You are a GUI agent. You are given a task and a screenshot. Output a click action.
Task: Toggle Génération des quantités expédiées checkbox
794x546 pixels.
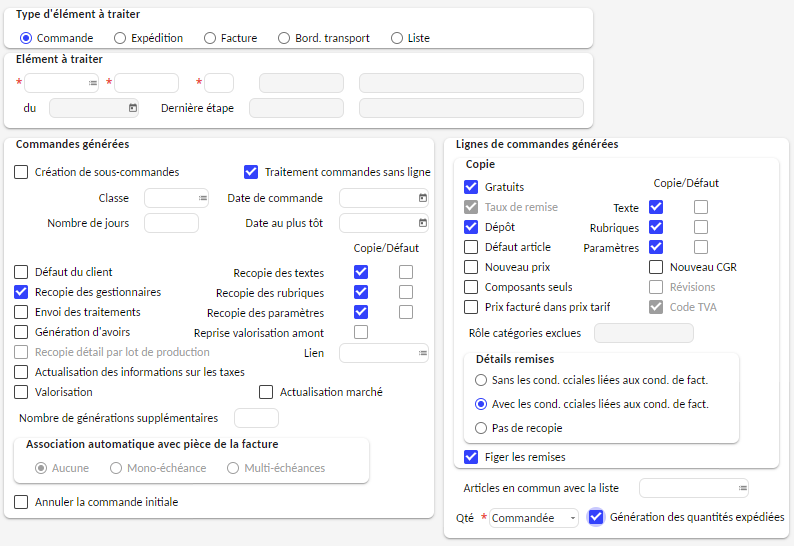pos(596,517)
